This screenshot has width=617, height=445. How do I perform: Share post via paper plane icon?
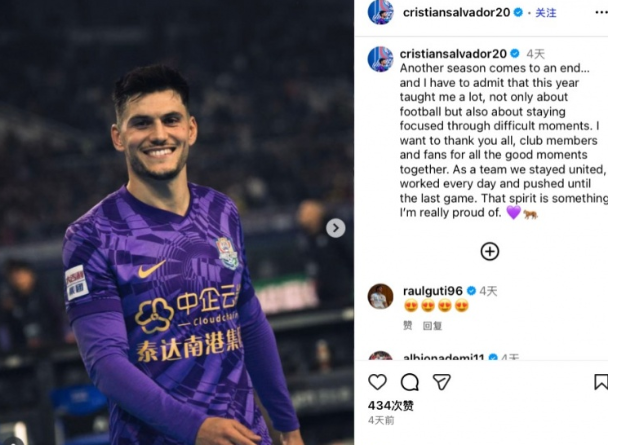tap(442, 382)
